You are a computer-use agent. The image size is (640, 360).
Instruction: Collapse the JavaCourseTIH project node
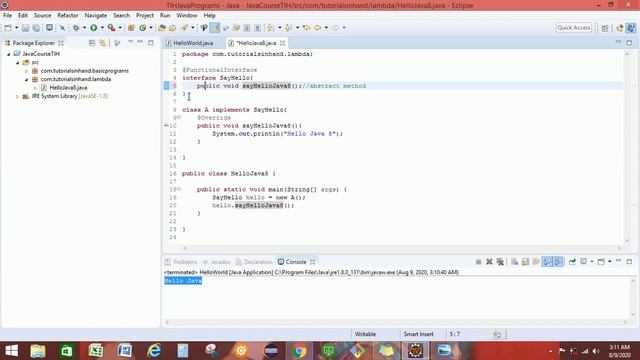pyautogui.click(x=9, y=54)
